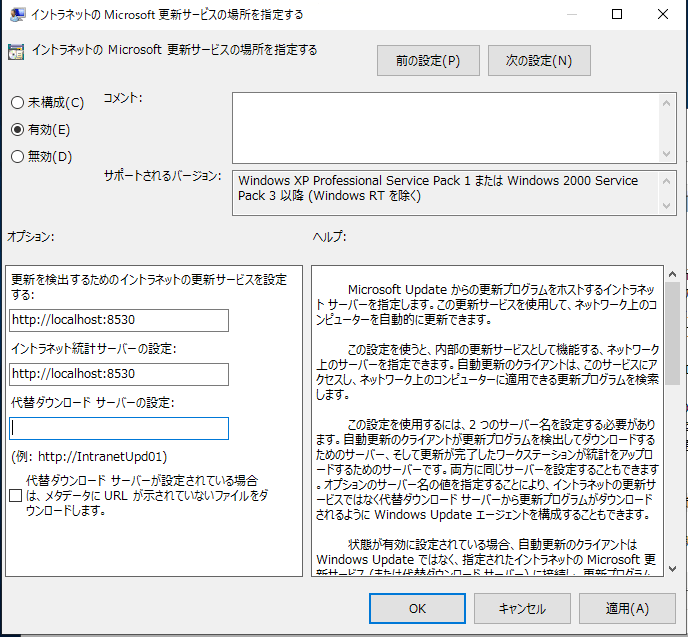Click the 適用(A) button
This screenshot has width=688, height=637.
tap(627, 608)
